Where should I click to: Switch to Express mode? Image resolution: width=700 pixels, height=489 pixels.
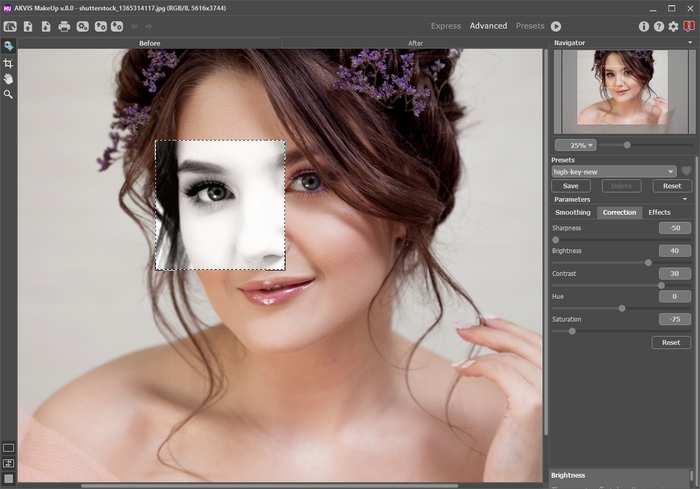click(446, 26)
